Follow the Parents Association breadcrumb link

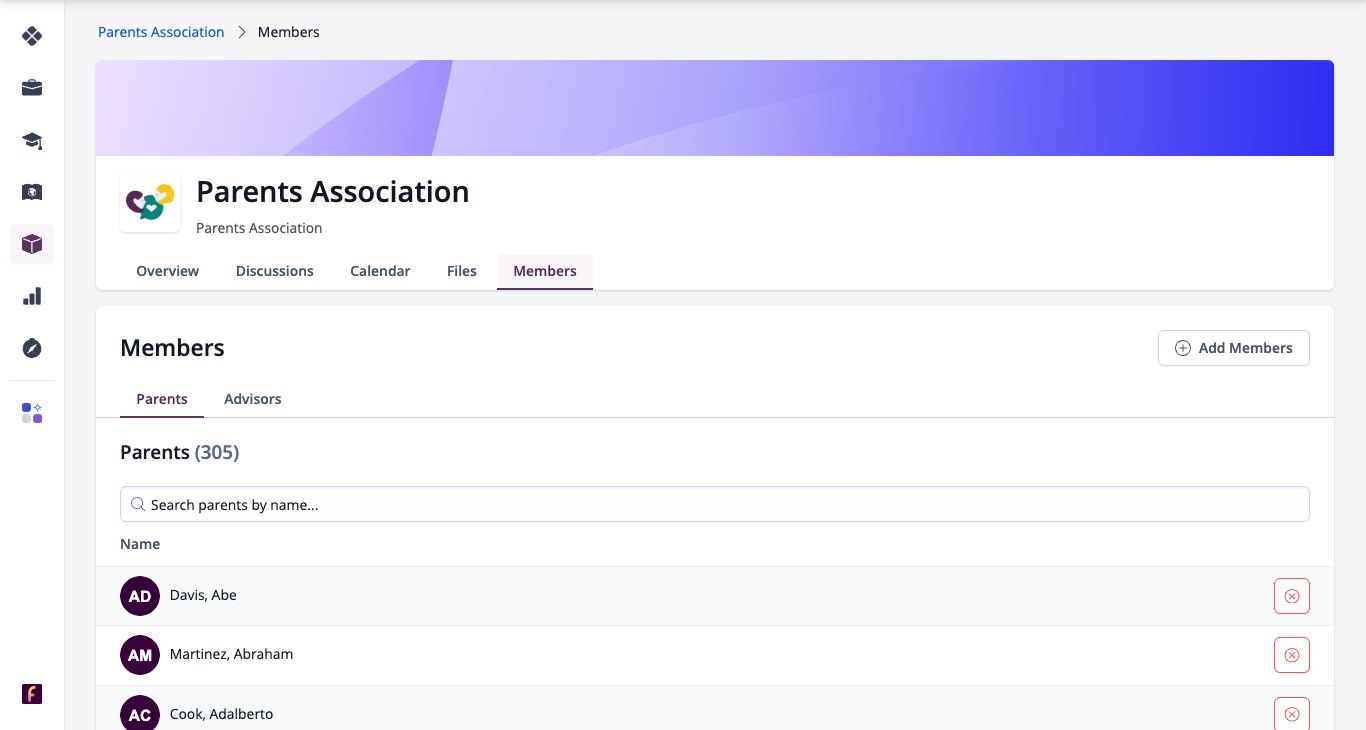[x=161, y=32]
